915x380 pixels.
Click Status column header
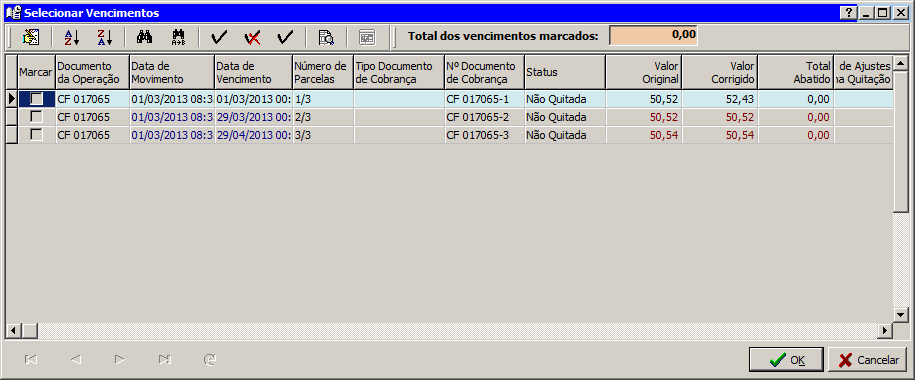pos(565,72)
